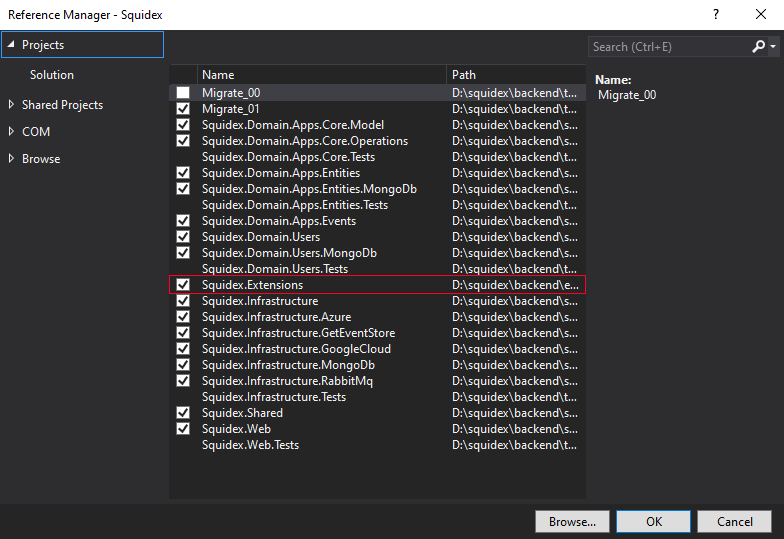Image resolution: width=784 pixels, height=539 pixels.
Task: Toggle the Squidex.Infrastructure checkbox
Action: pyautogui.click(x=183, y=300)
